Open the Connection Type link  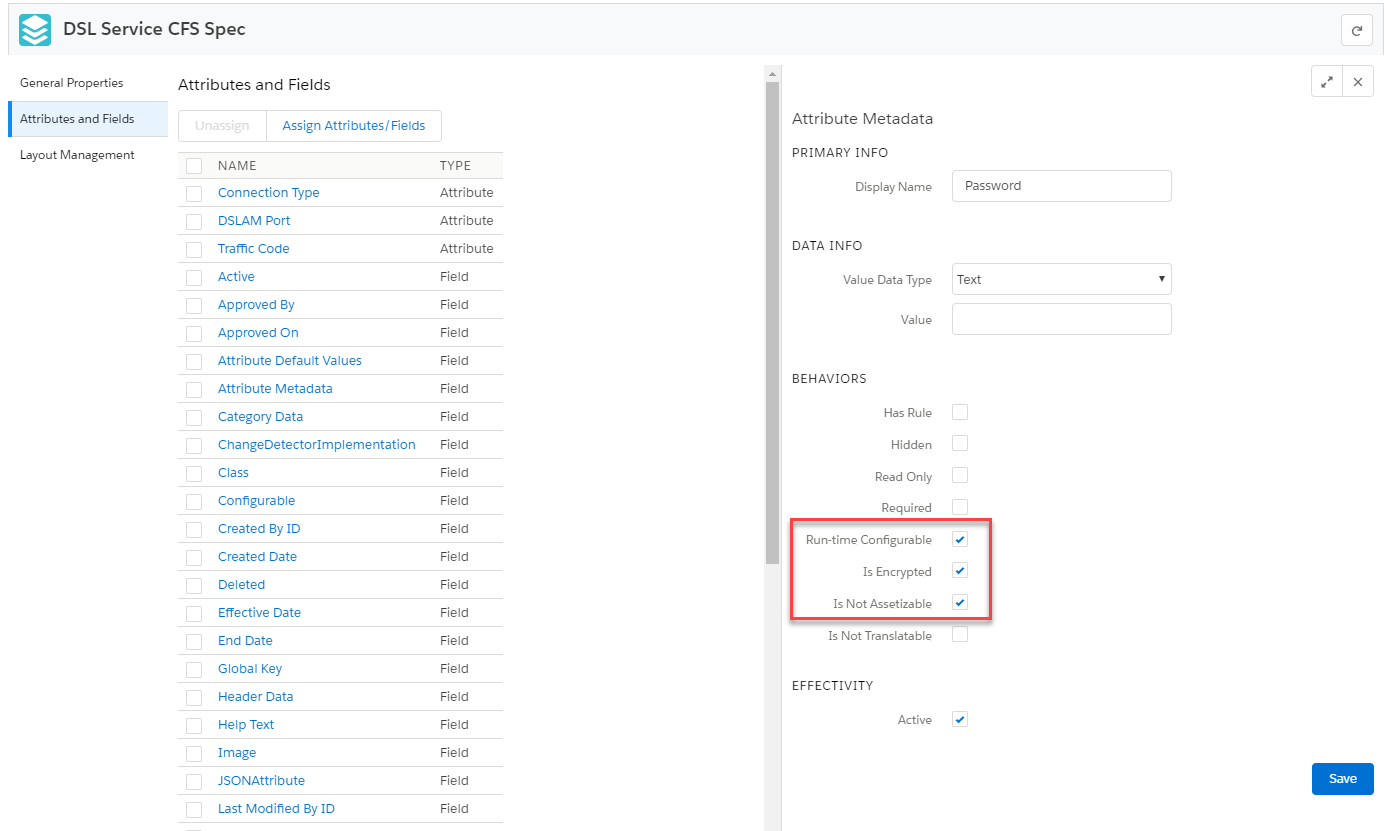pyautogui.click(x=268, y=192)
